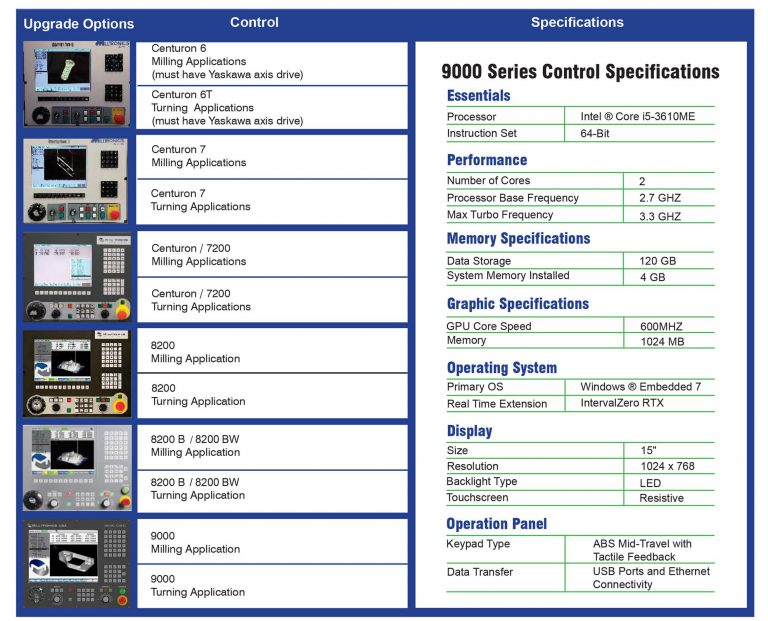This screenshot has width=768, height=621.
Task: Click the Centuron 7 control panel thumbnail
Action: 75,181
